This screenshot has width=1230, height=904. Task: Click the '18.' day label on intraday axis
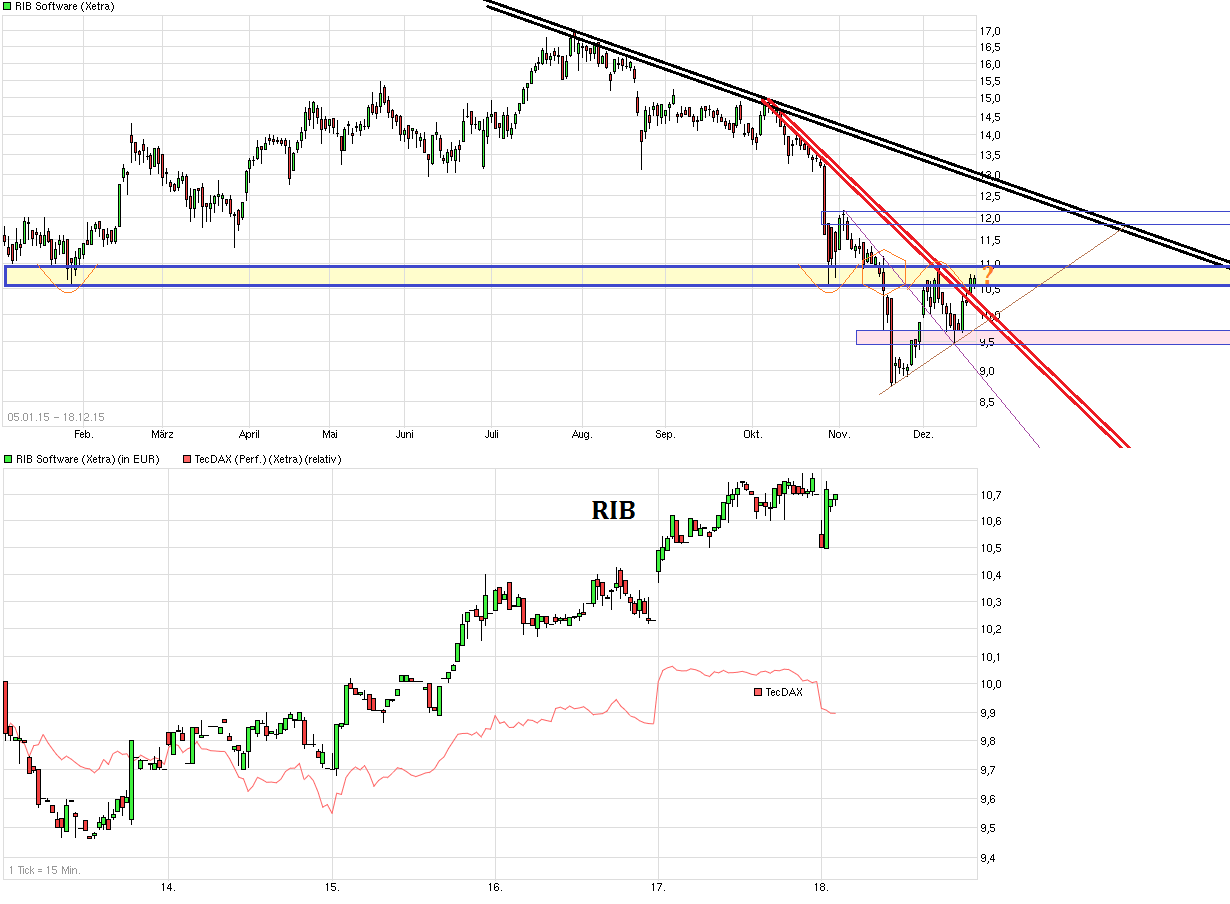click(822, 887)
